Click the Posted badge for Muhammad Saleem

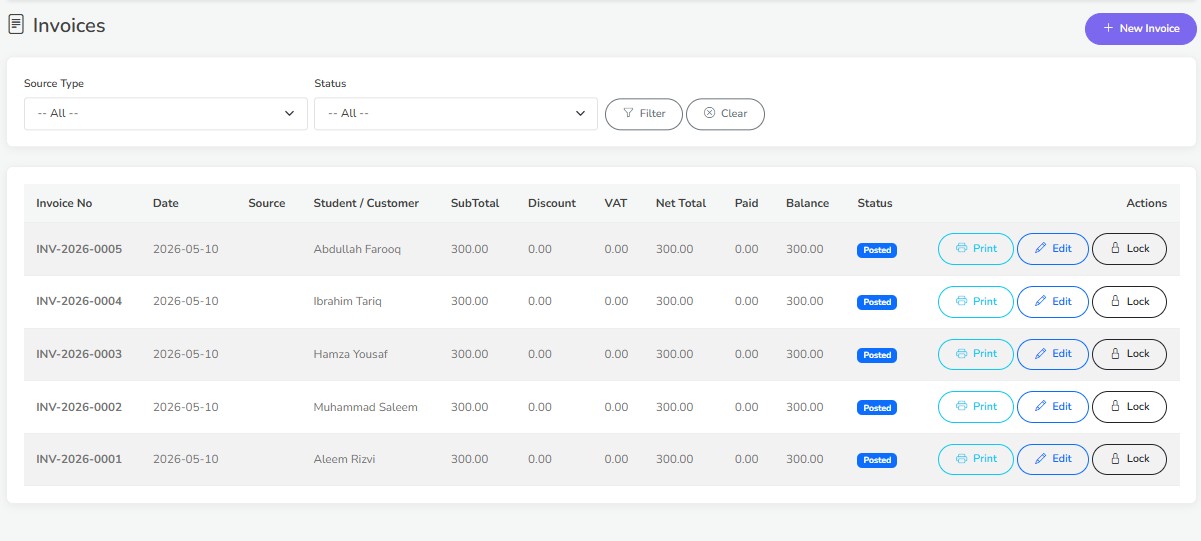(877, 408)
